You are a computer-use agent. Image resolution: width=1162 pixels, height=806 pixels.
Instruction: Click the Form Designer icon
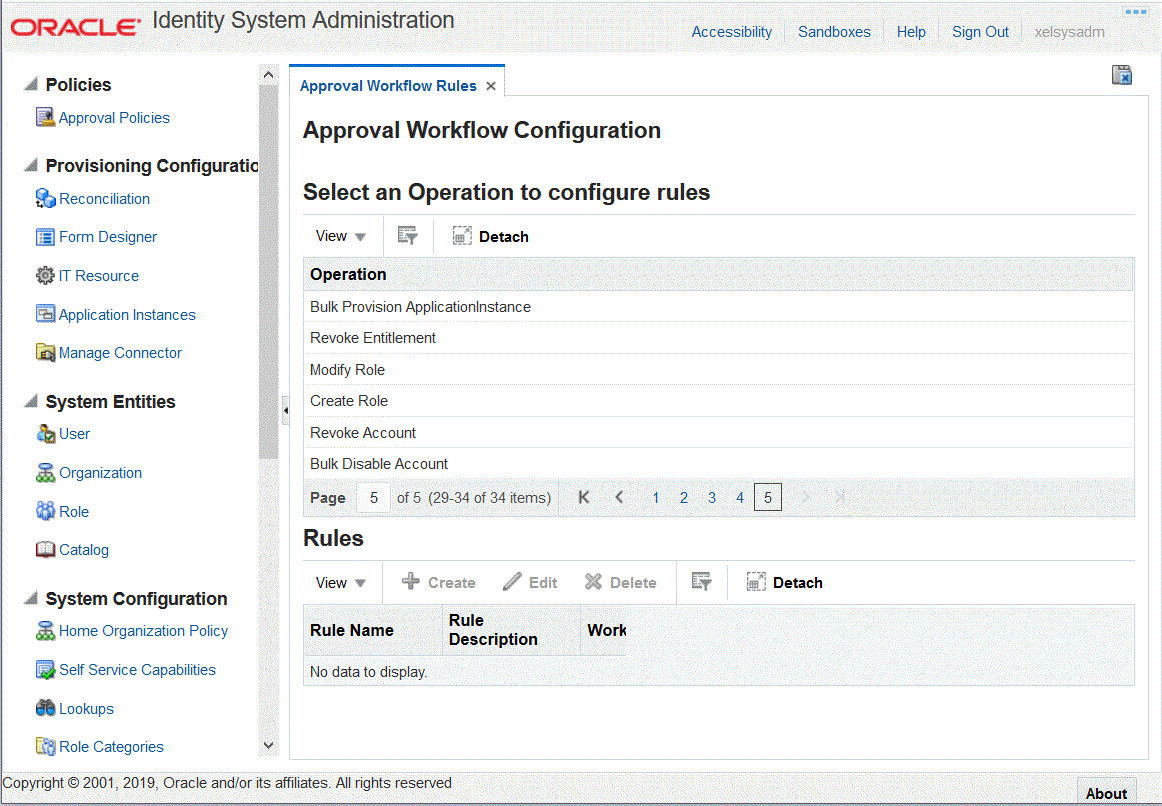tap(45, 237)
